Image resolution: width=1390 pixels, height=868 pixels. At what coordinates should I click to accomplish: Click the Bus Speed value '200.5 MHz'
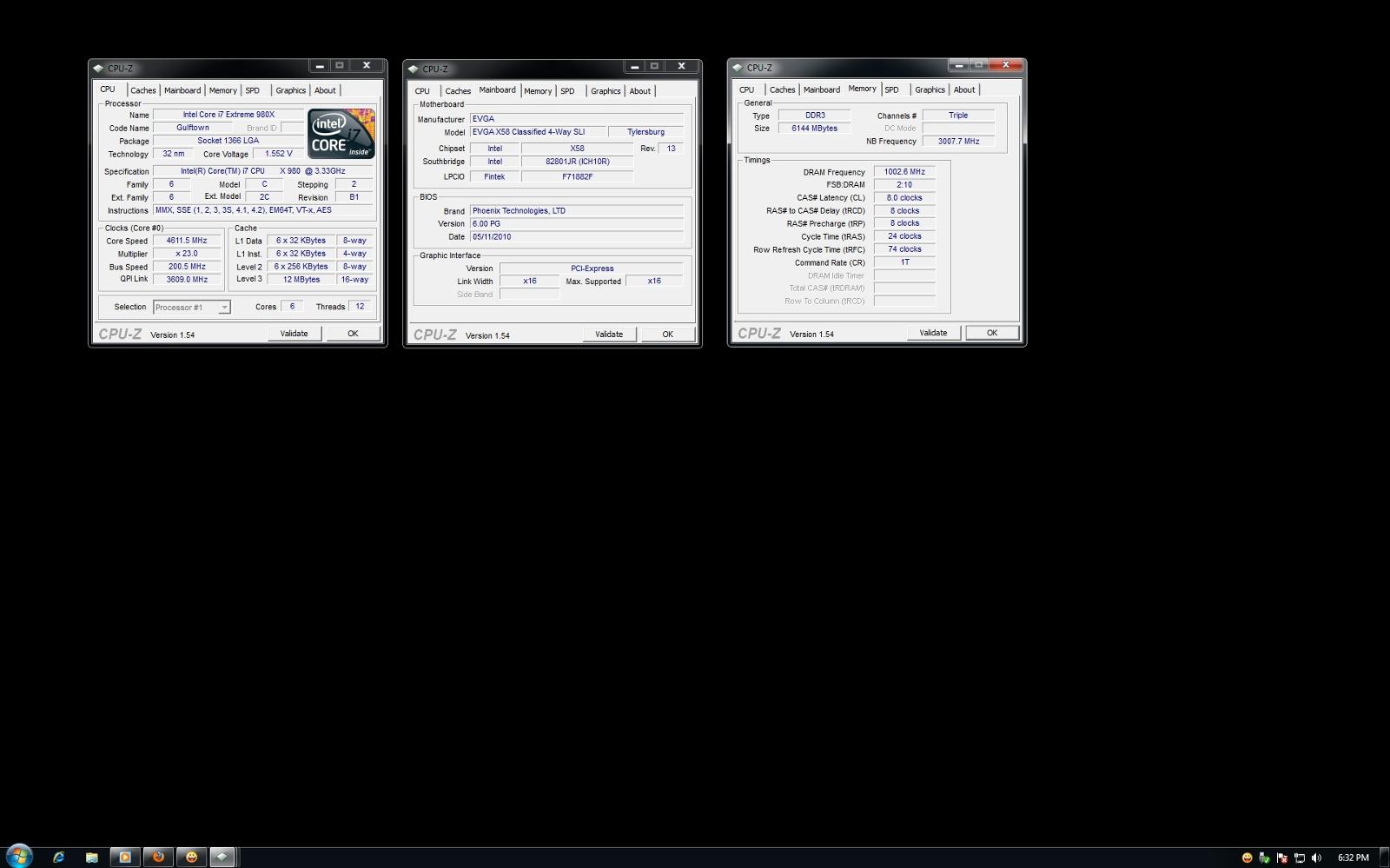187,267
